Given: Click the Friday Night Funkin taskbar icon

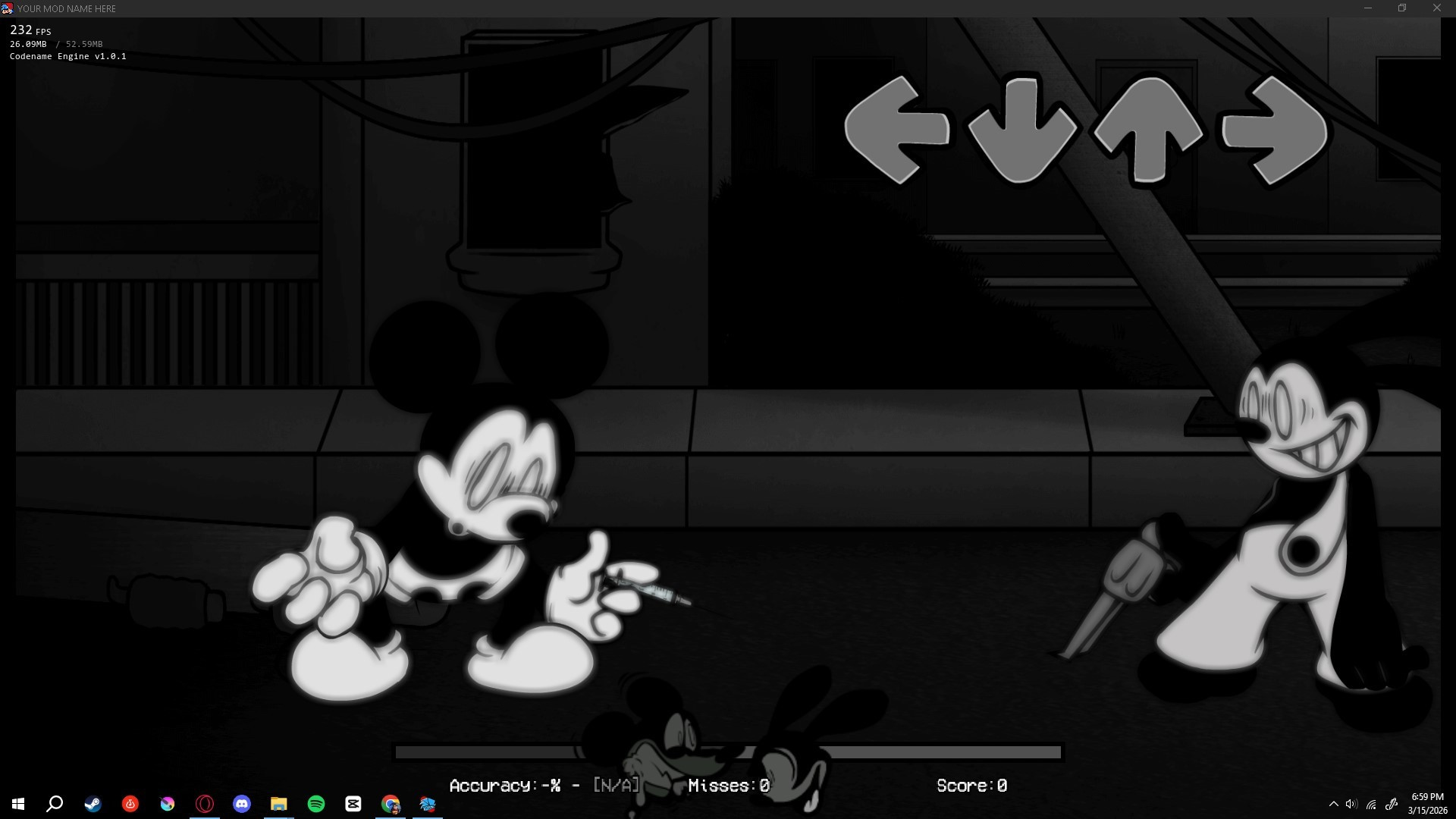Looking at the screenshot, I should [x=428, y=804].
